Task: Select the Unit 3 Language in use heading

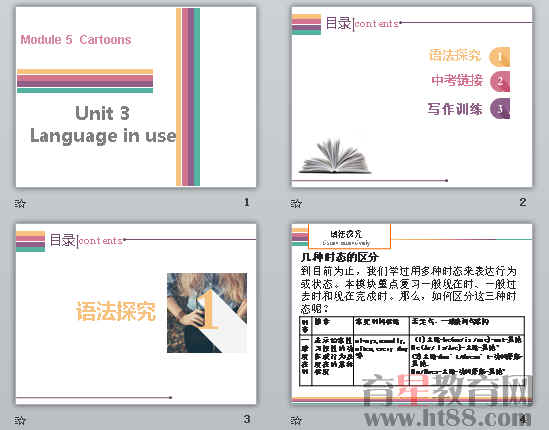Action: [103, 125]
